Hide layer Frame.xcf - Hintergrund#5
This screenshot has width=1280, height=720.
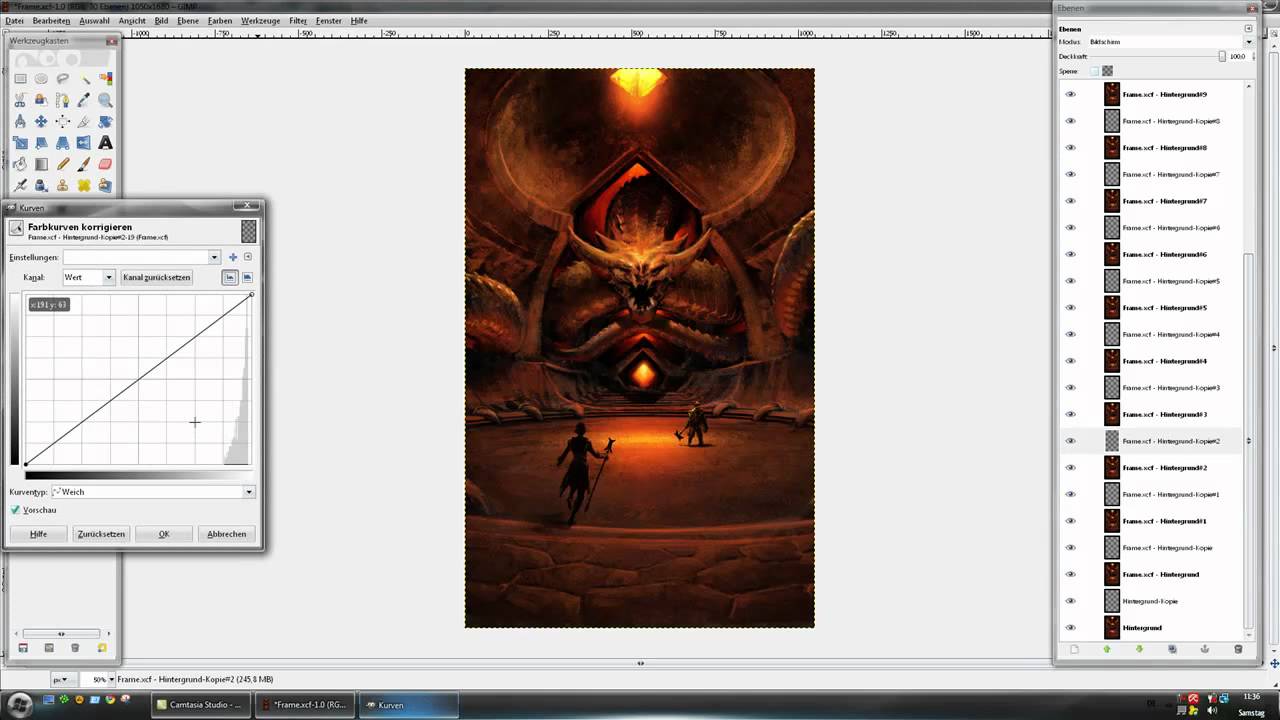pos(1070,308)
